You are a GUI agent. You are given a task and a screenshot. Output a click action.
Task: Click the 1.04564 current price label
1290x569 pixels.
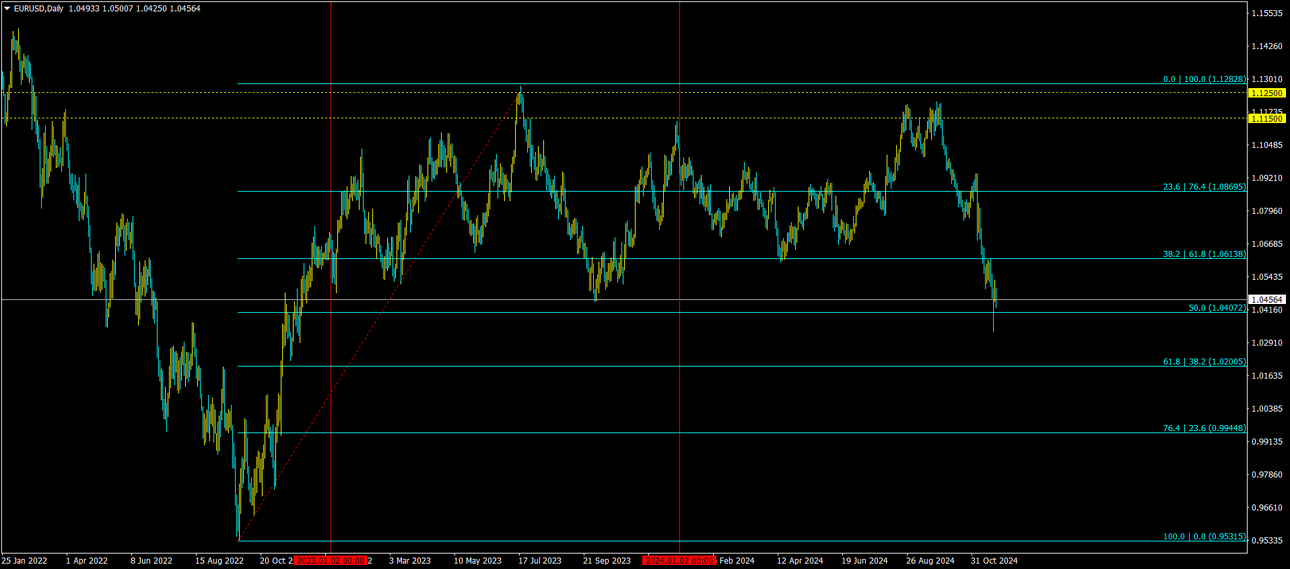pos(1267,299)
